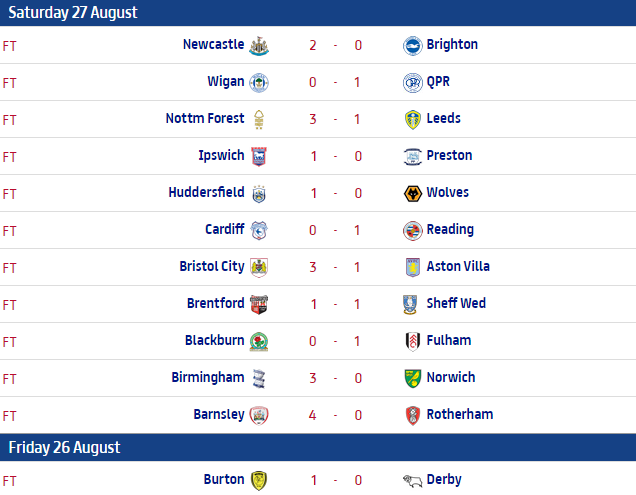This screenshot has height=495, width=636.
Task: Click the Brighton club crest icon
Action: [412, 45]
